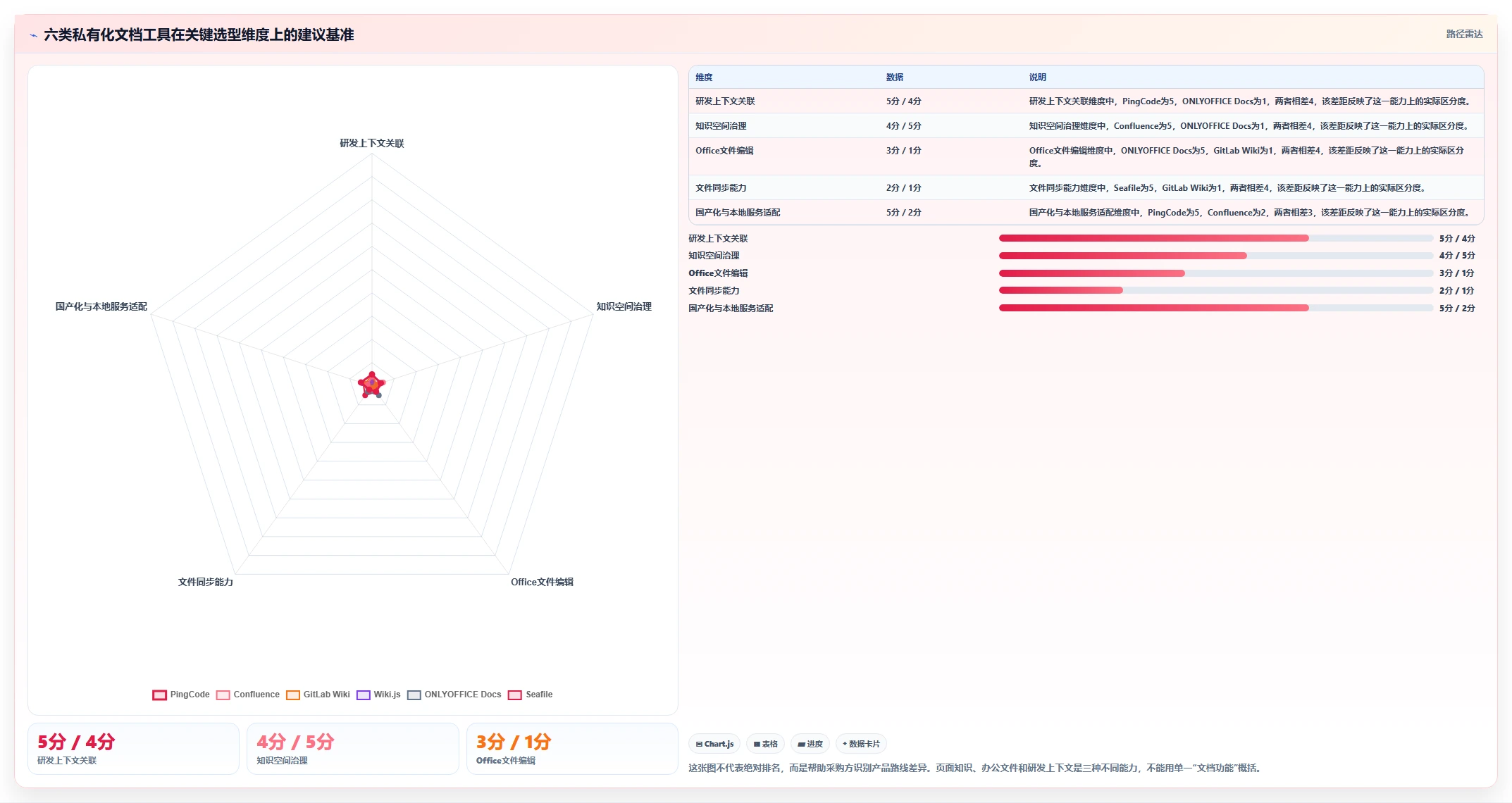The width and height of the screenshot is (1512, 803).
Task: Toggle Seafile dataset in chart legend
Action: pyautogui.click(x=531, y=695)
